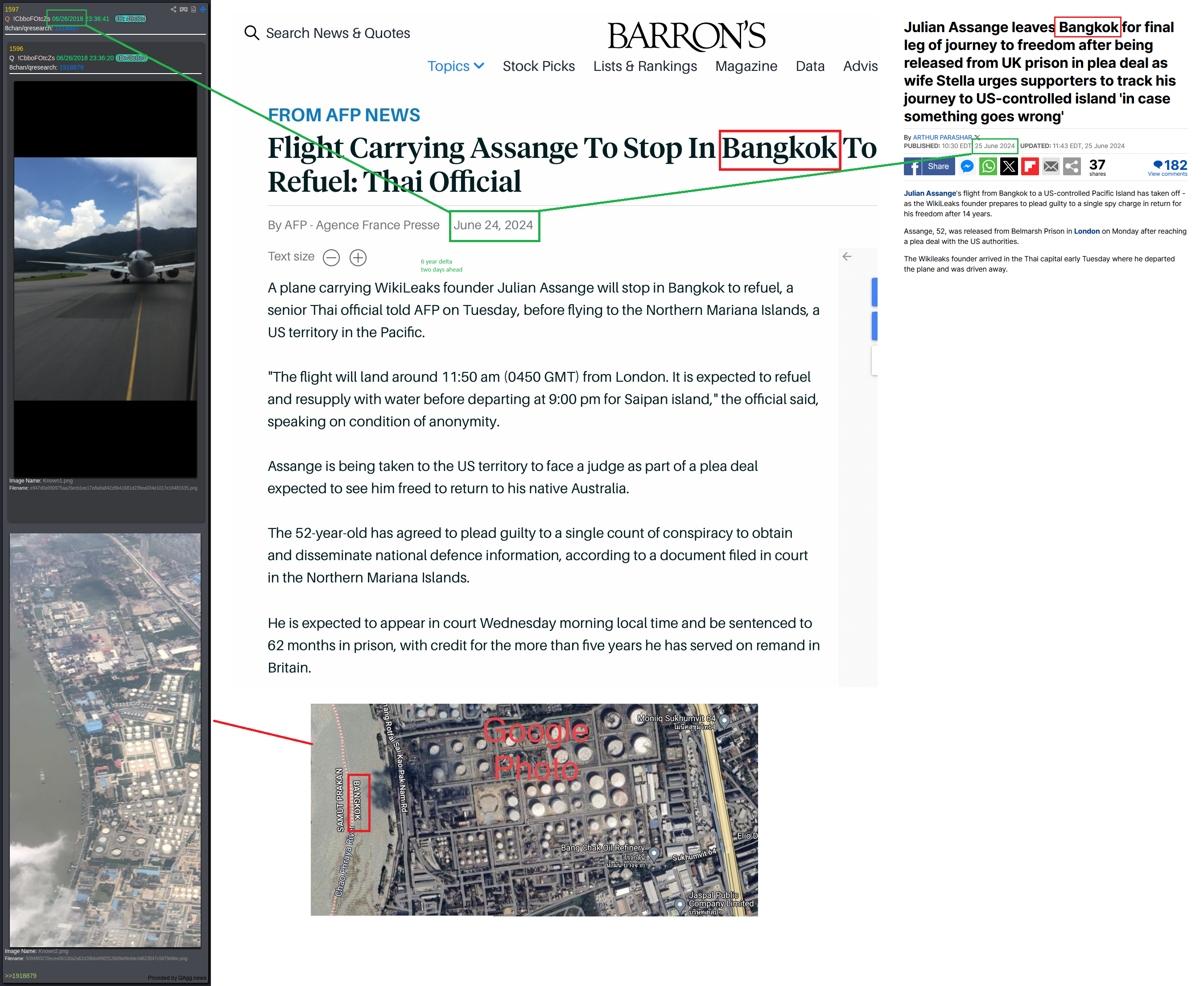Click the share icon on post 1597
The image size is (1204, 986).
tap(173, 9)
